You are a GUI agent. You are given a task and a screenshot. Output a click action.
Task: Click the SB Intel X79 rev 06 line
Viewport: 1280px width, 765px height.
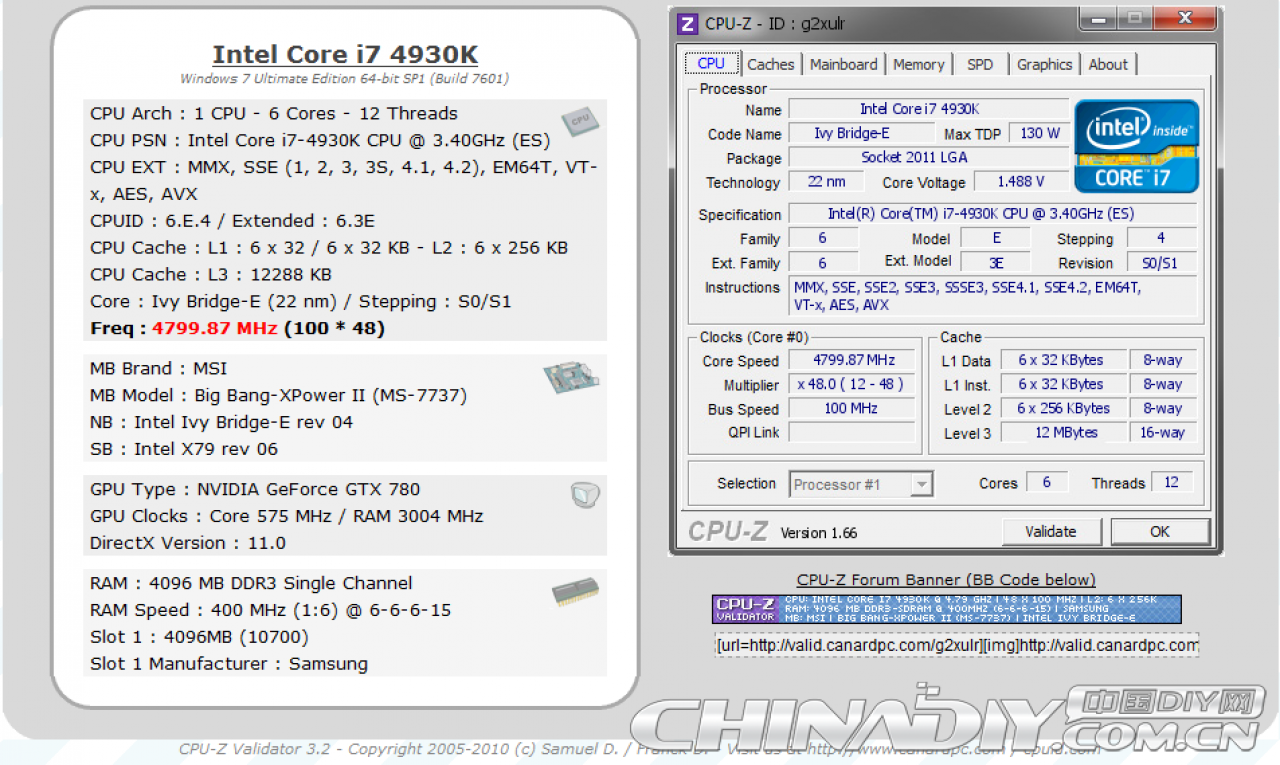coord(184,449)
